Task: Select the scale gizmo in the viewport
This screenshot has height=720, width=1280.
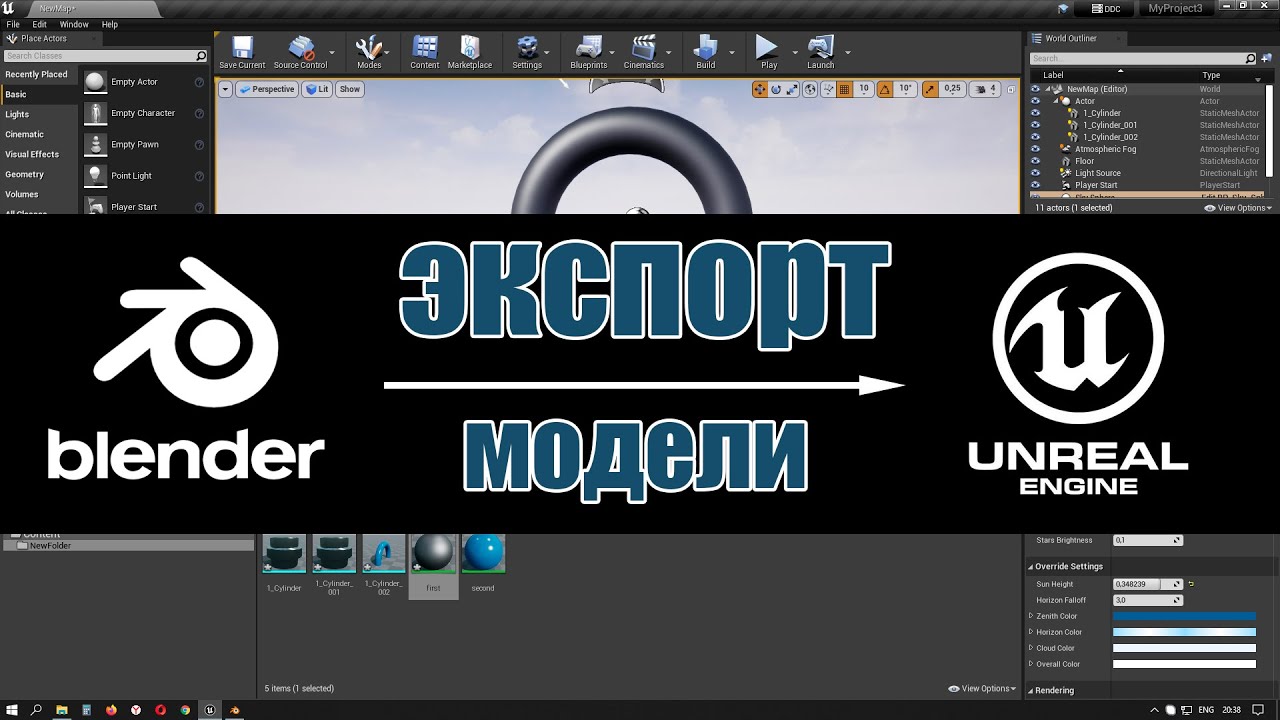Action: (x=792, y=89)
